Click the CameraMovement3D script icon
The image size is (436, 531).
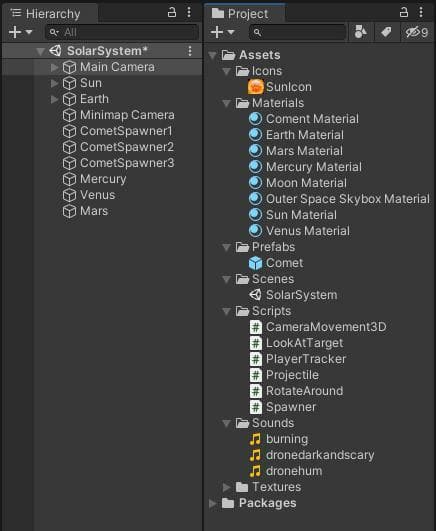click(x=256, y=327)
